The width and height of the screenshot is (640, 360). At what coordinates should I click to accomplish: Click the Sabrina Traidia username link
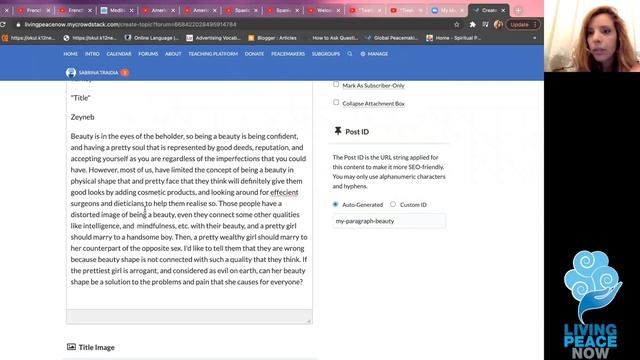(98, 73)
